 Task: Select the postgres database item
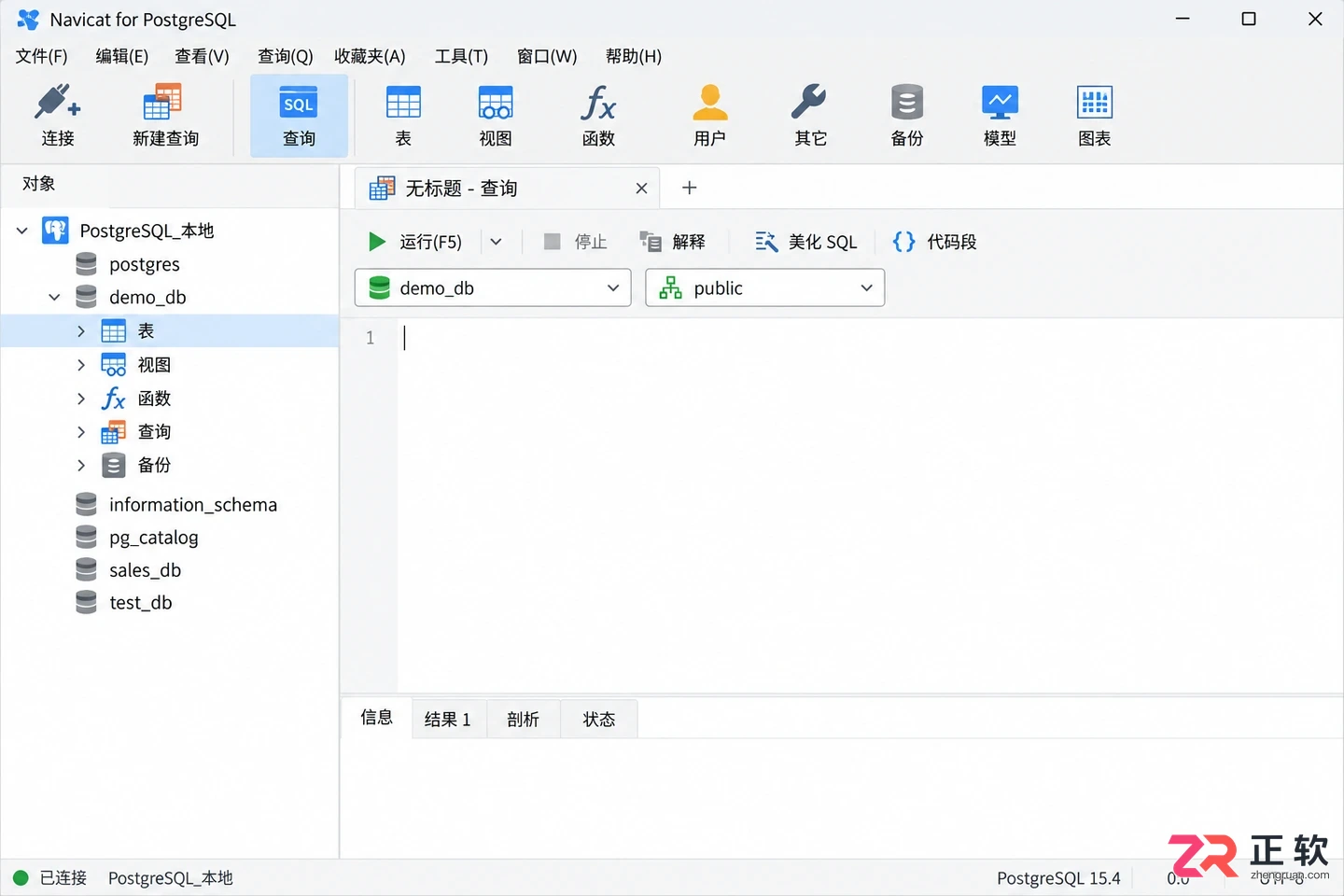click(x=127, y=264)
